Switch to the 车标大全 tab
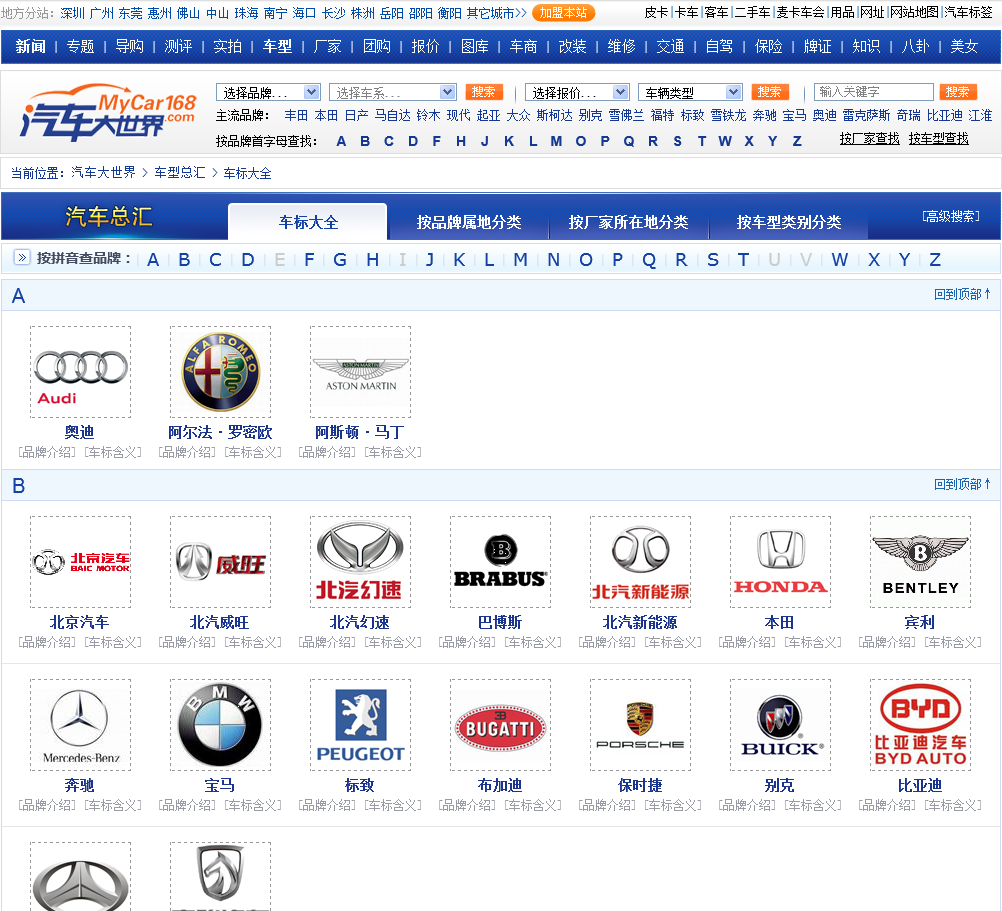Image resolution: width=1002 pixels, height=911 pixels. coord(308,222)
